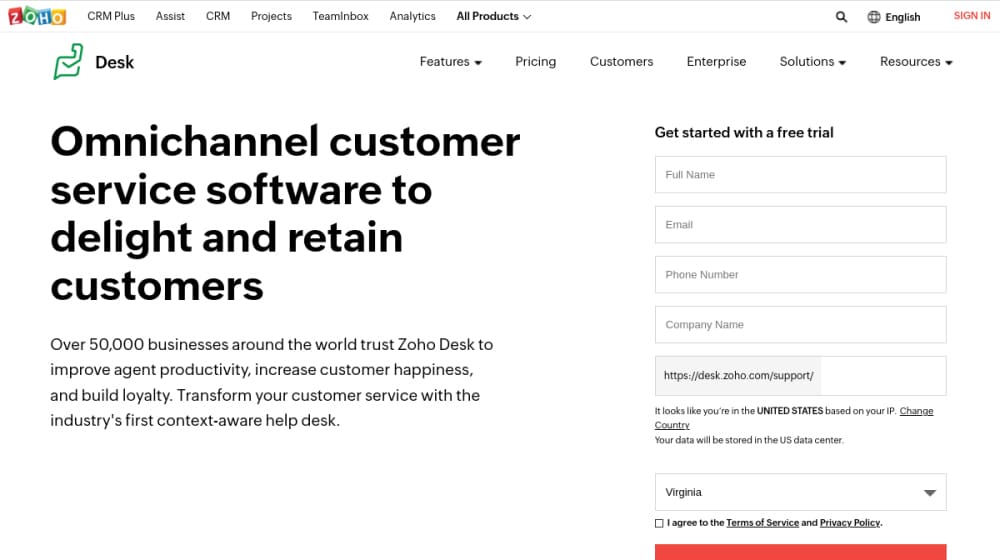Click the SIGN IN link
Screen dimensions: 1000x560
(972, 16)
